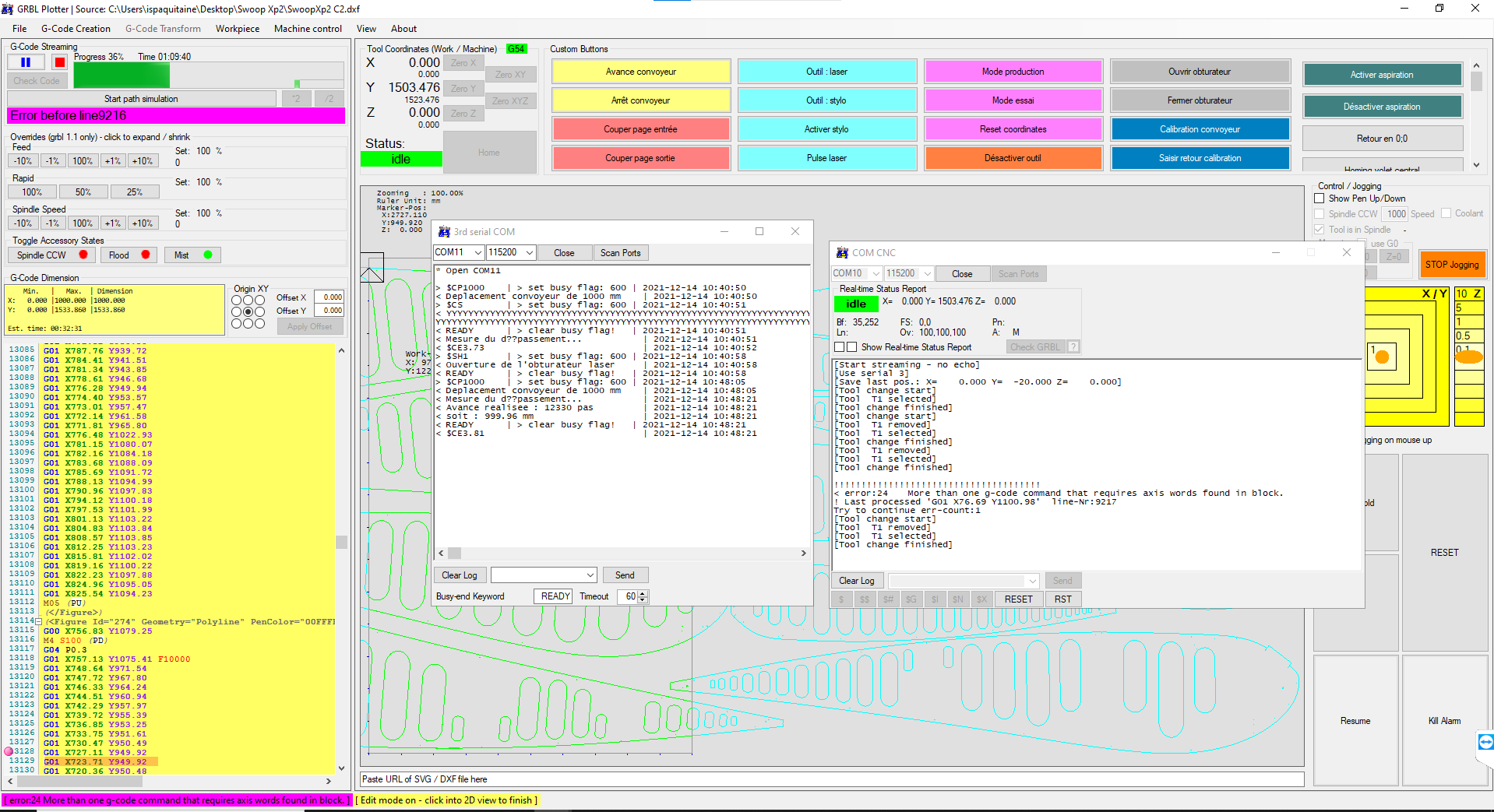1494x812 pixels.
Task: Toggle the Mist accessory with green indicator
Action: (192, 255)
